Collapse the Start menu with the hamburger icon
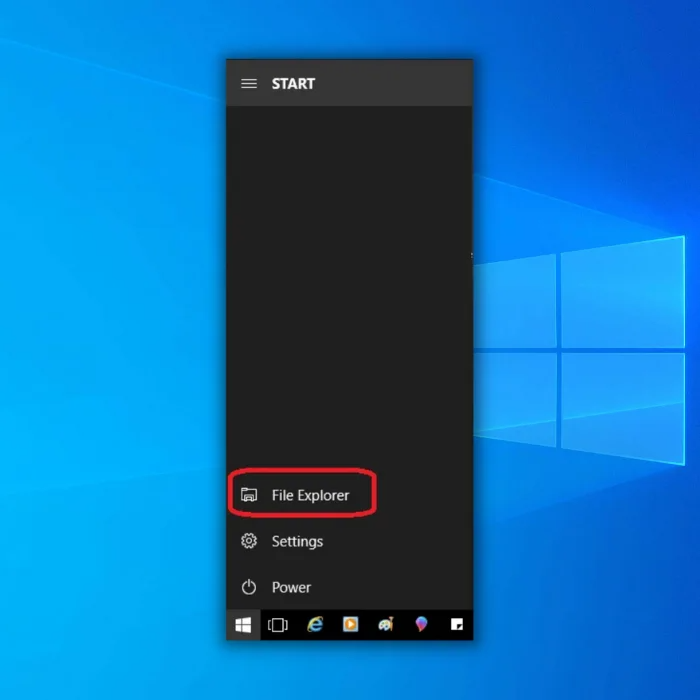 pos(249,84)
